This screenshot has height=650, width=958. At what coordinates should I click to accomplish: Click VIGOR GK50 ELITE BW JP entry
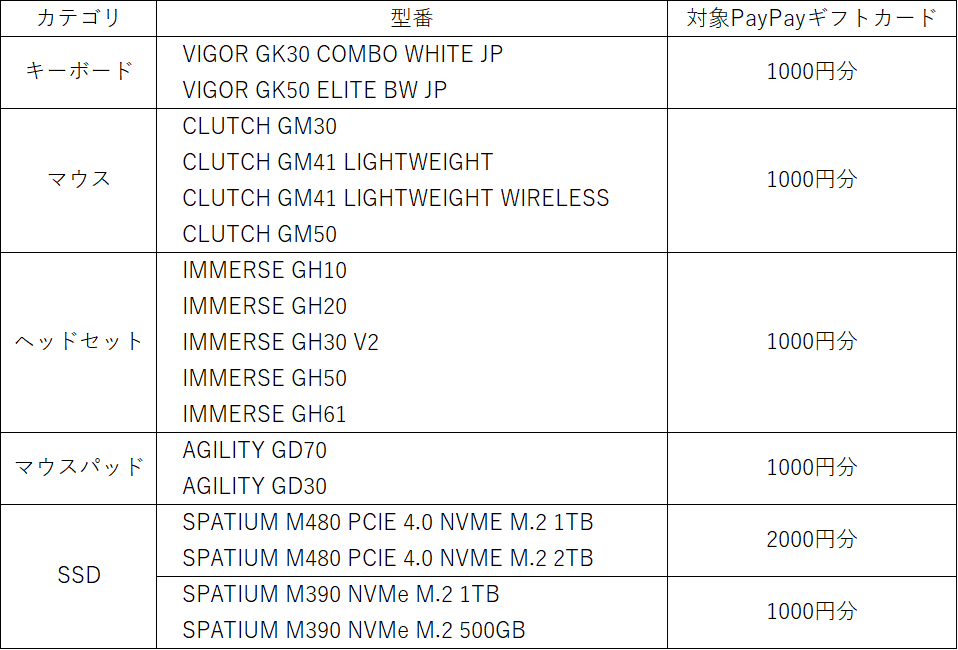[314, 90]
